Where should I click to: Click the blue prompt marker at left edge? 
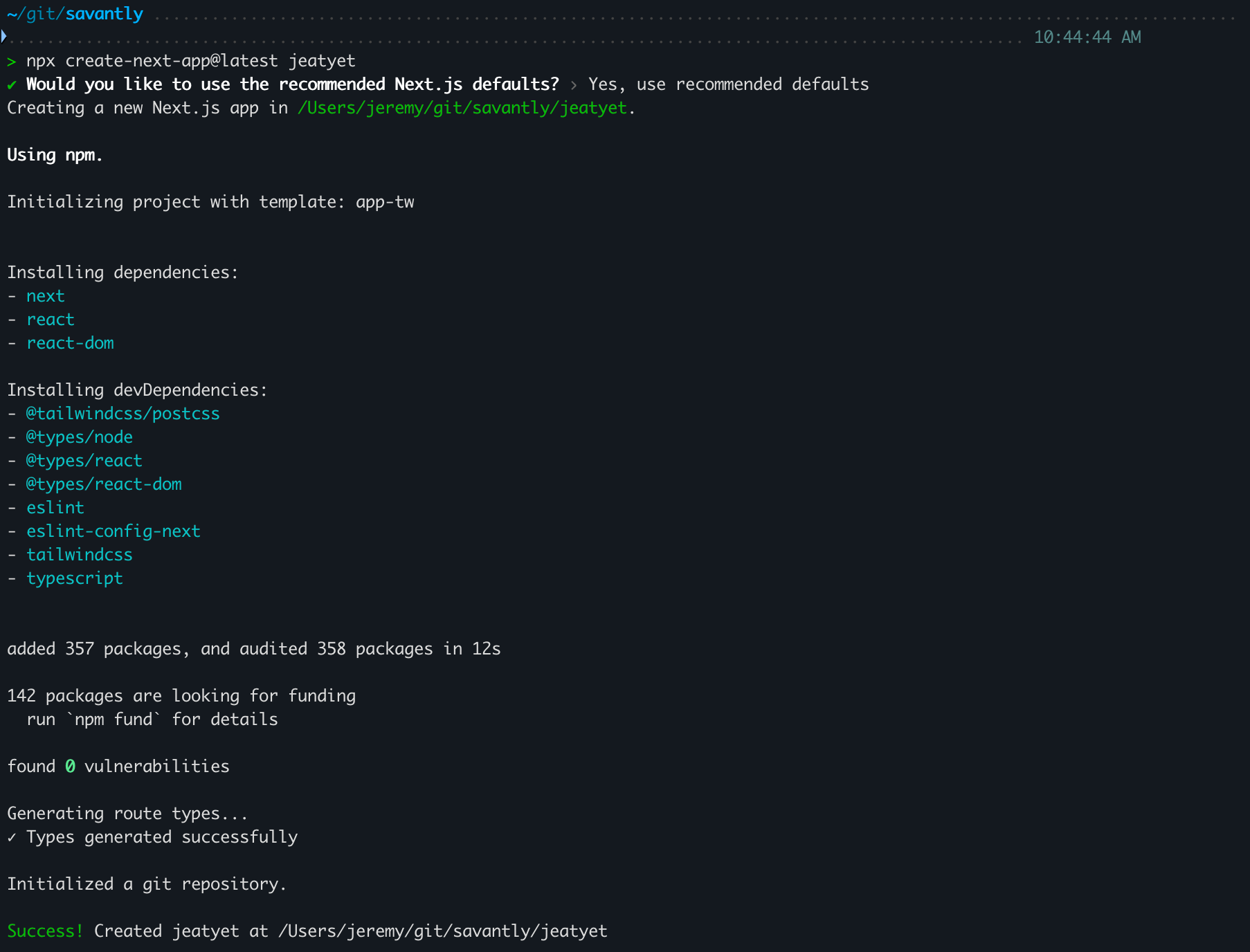(4, 36)
